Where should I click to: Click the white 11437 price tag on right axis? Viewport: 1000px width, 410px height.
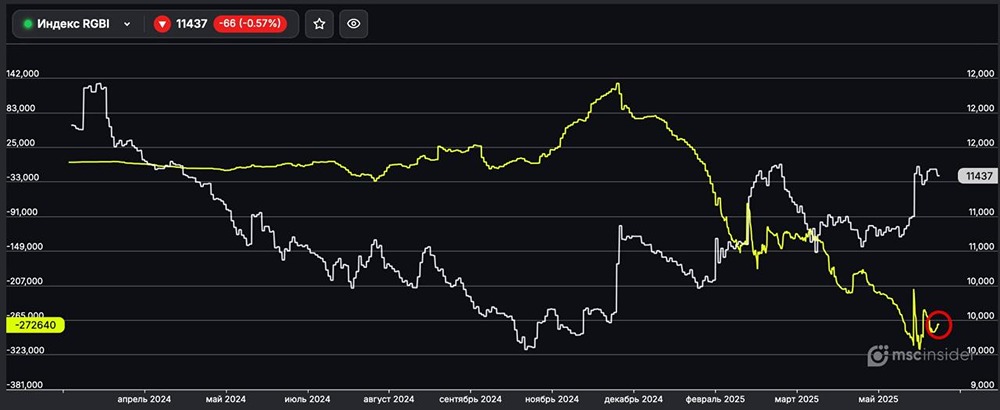976,176
